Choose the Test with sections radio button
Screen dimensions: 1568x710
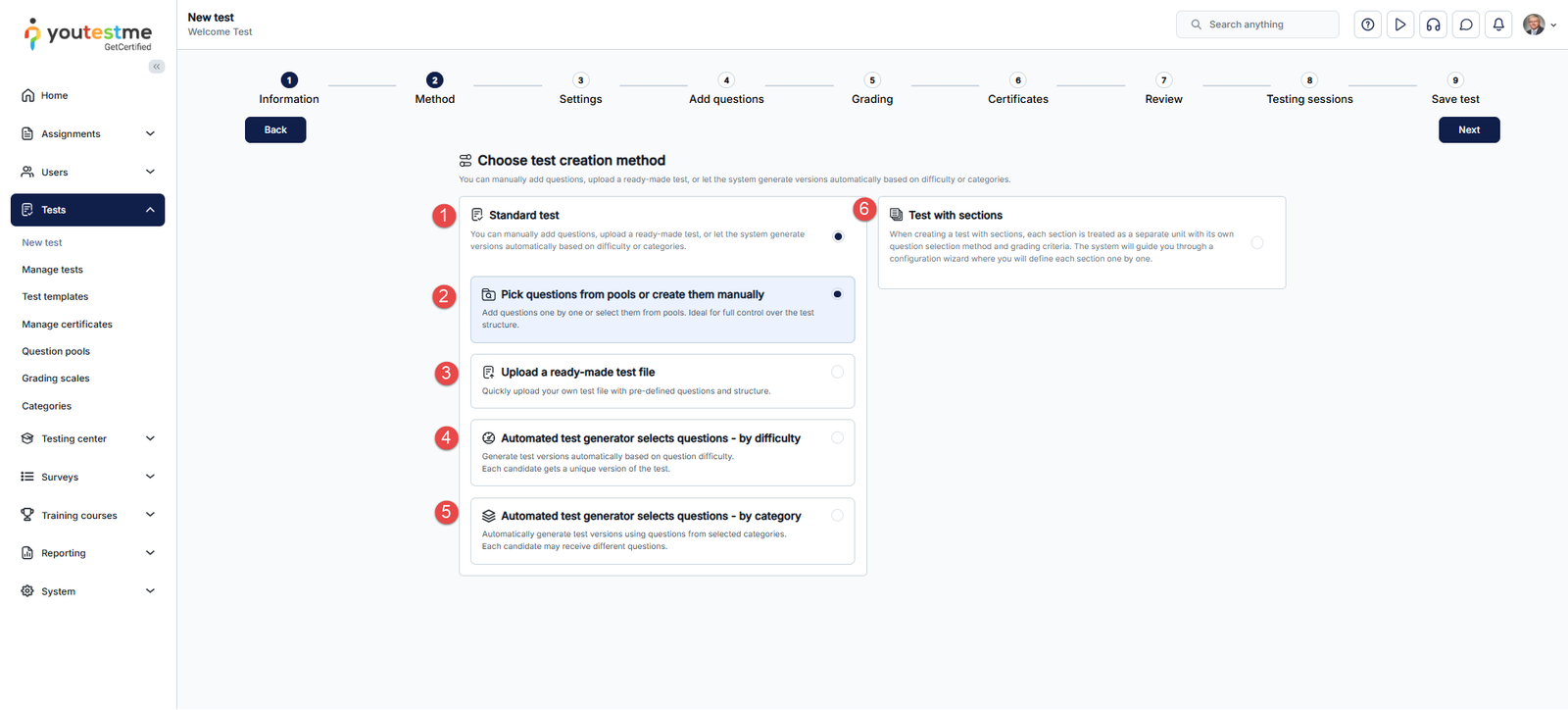tap(1257, 242)
